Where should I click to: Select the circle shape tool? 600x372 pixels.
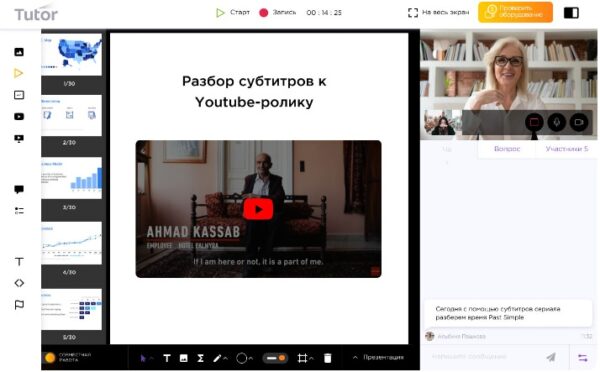click(241, 358)
